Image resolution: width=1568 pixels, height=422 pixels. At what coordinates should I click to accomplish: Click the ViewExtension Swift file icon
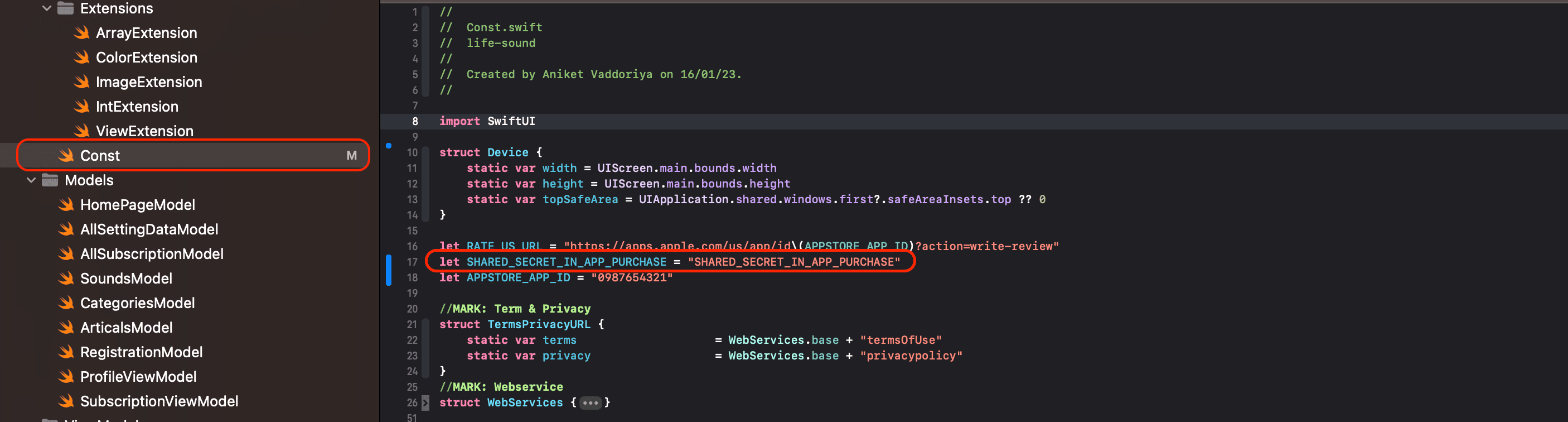pyautogui.click(x=81, y=131)
